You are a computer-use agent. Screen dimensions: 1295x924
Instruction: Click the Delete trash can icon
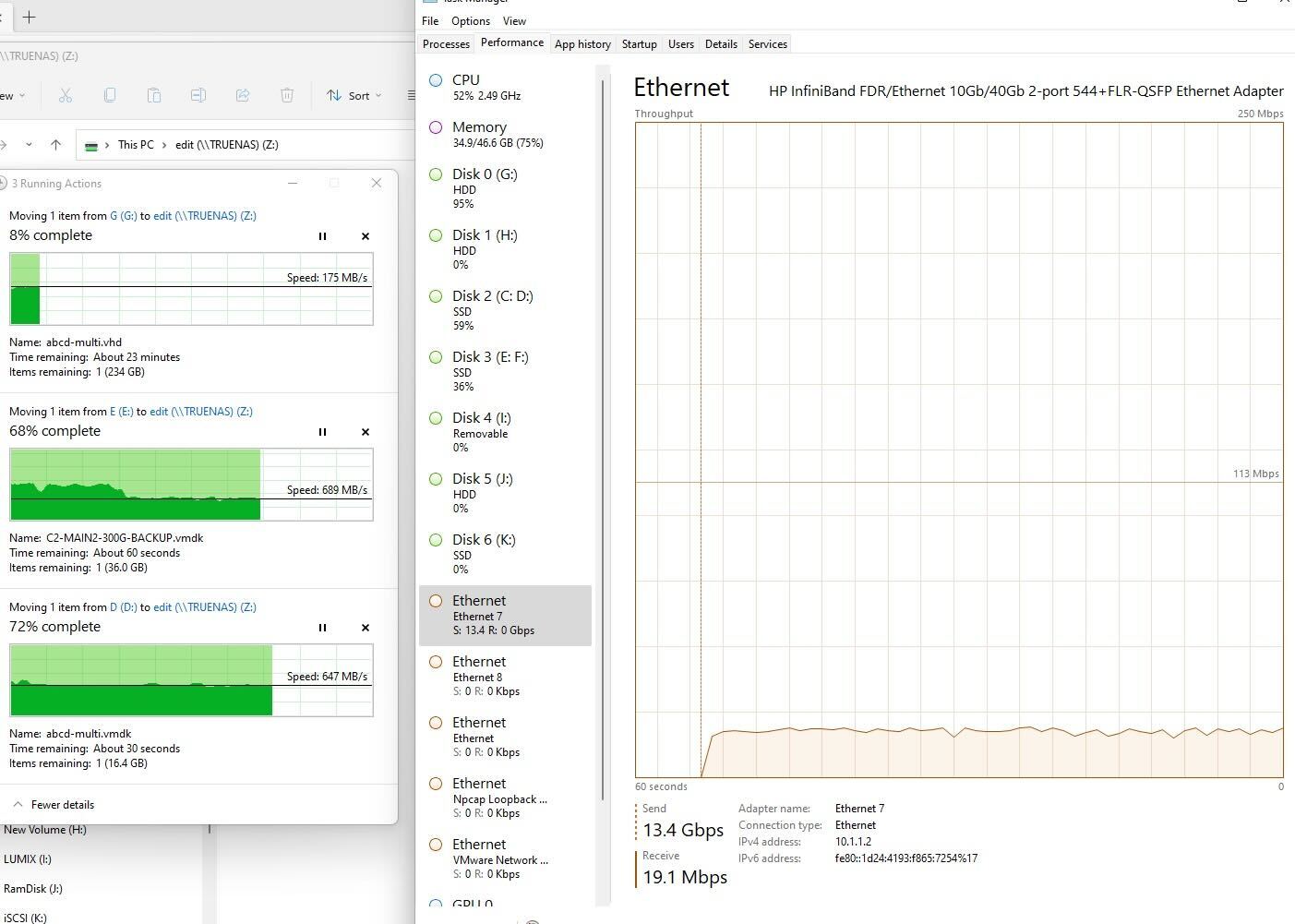287,95
